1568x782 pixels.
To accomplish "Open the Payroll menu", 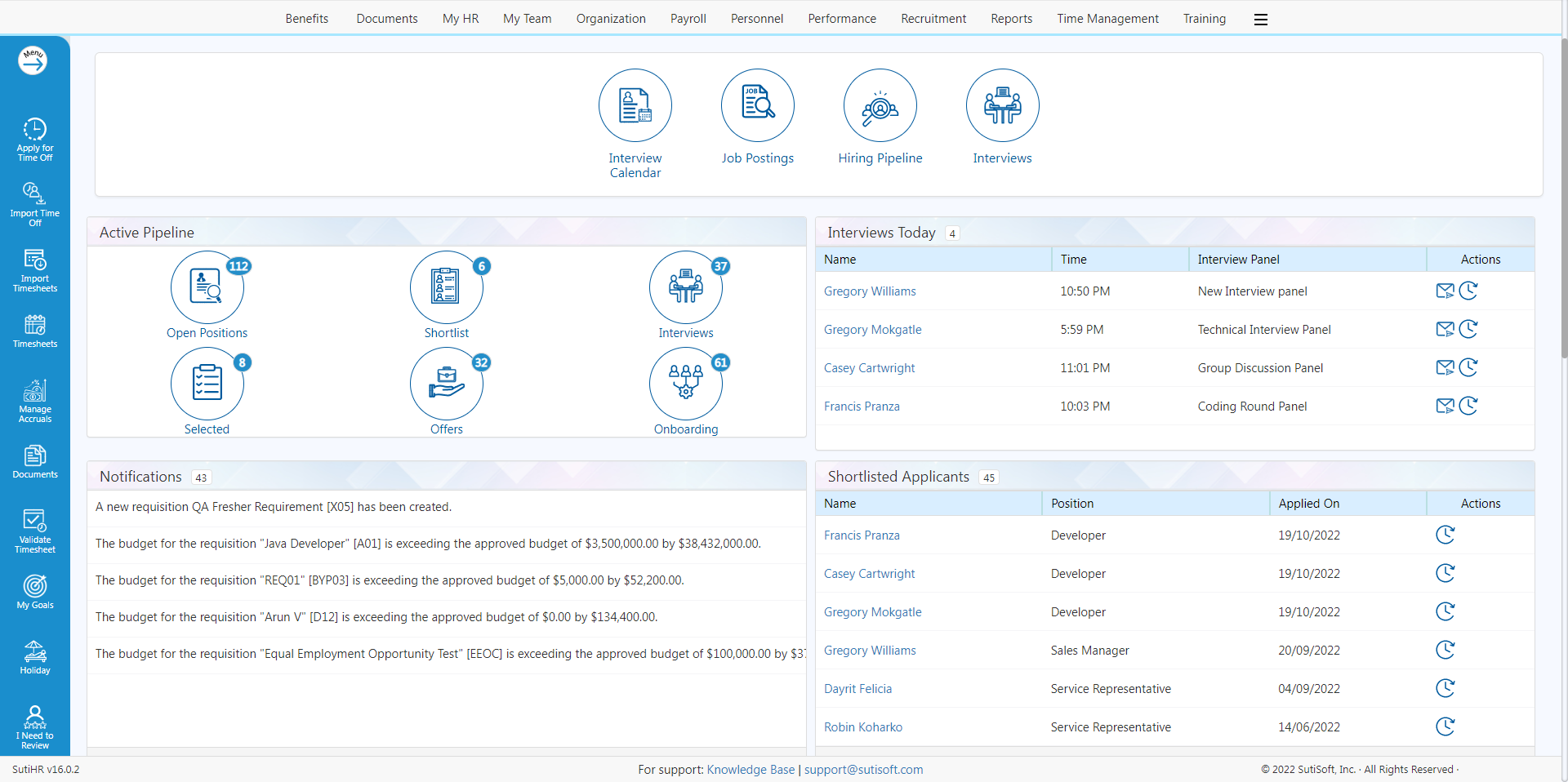I will 688,19.
